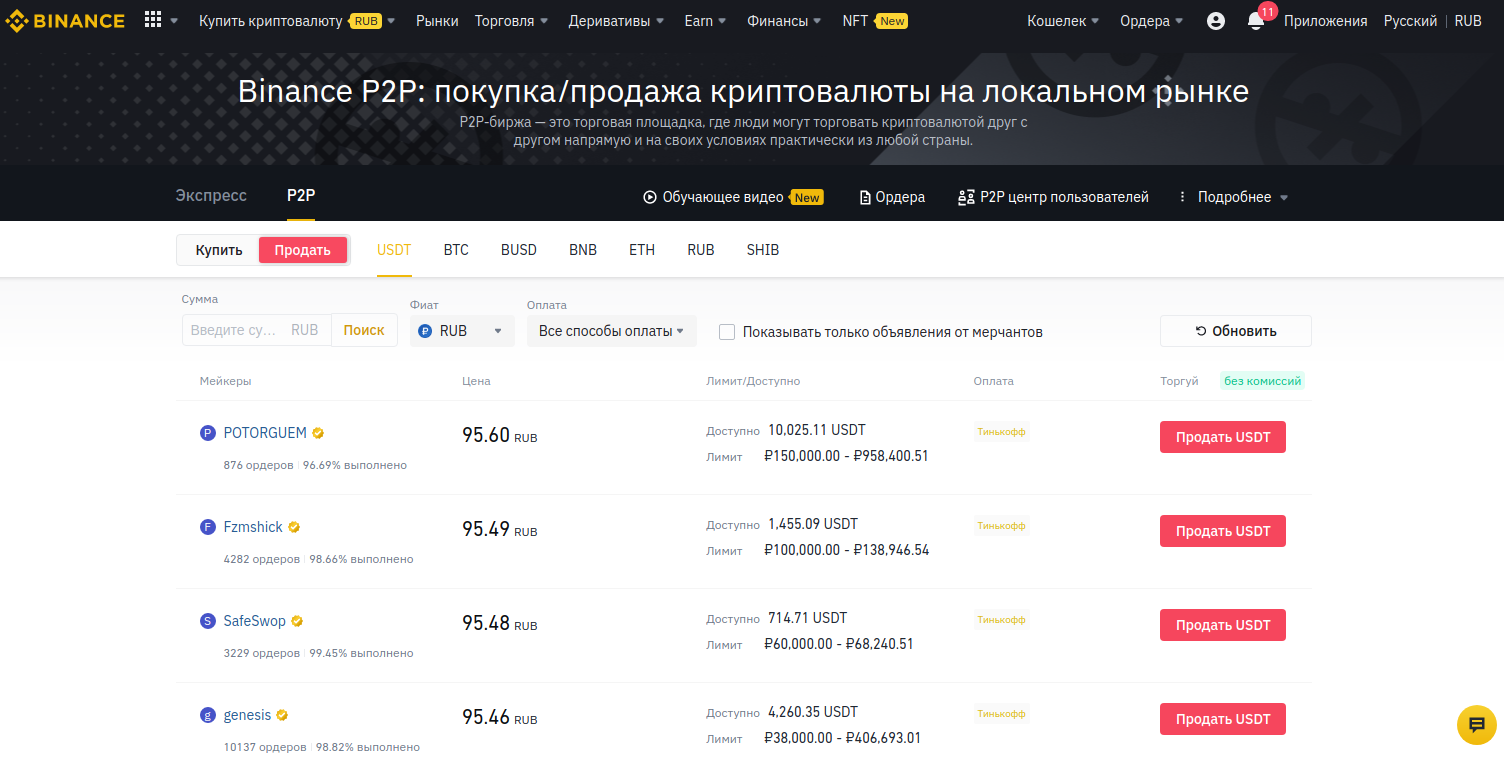Image resolution: width=1504 pixels, height=761 pixels.
Task: Select the RUB asset tab
Action: 701,250
